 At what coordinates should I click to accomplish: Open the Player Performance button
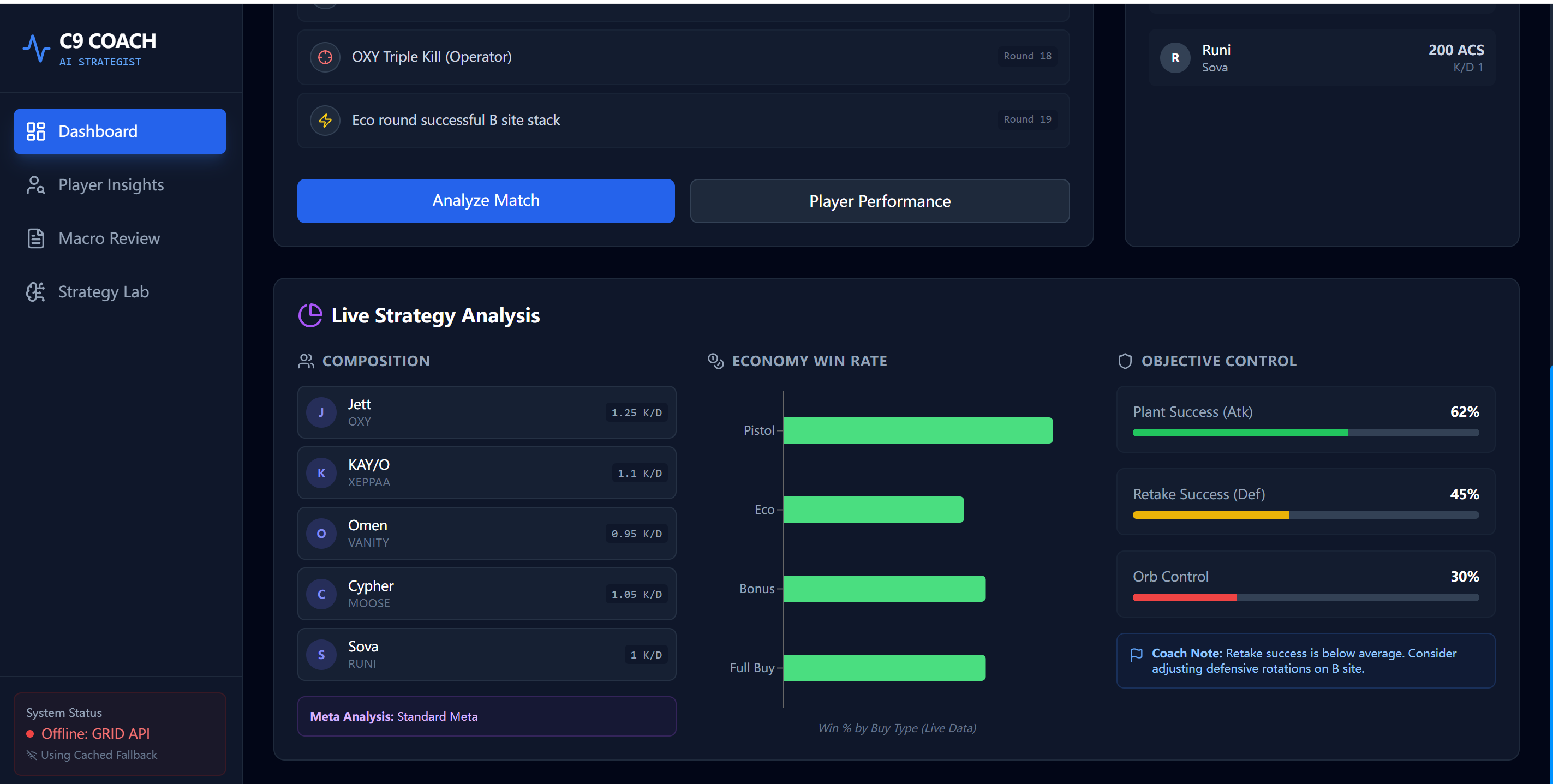pyautogui.click(x=879, y=201)
